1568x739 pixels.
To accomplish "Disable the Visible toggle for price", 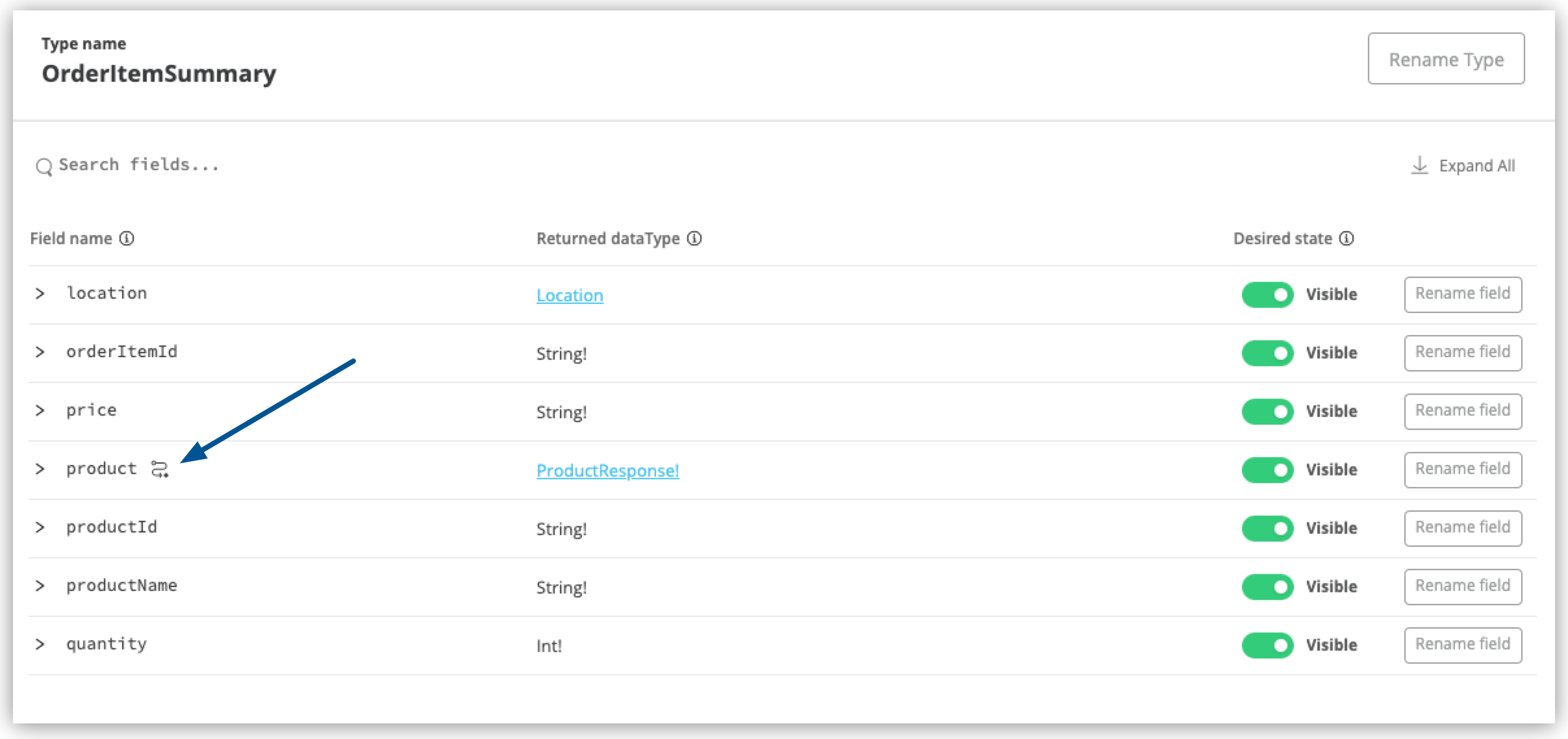I will coord(1267,411).
